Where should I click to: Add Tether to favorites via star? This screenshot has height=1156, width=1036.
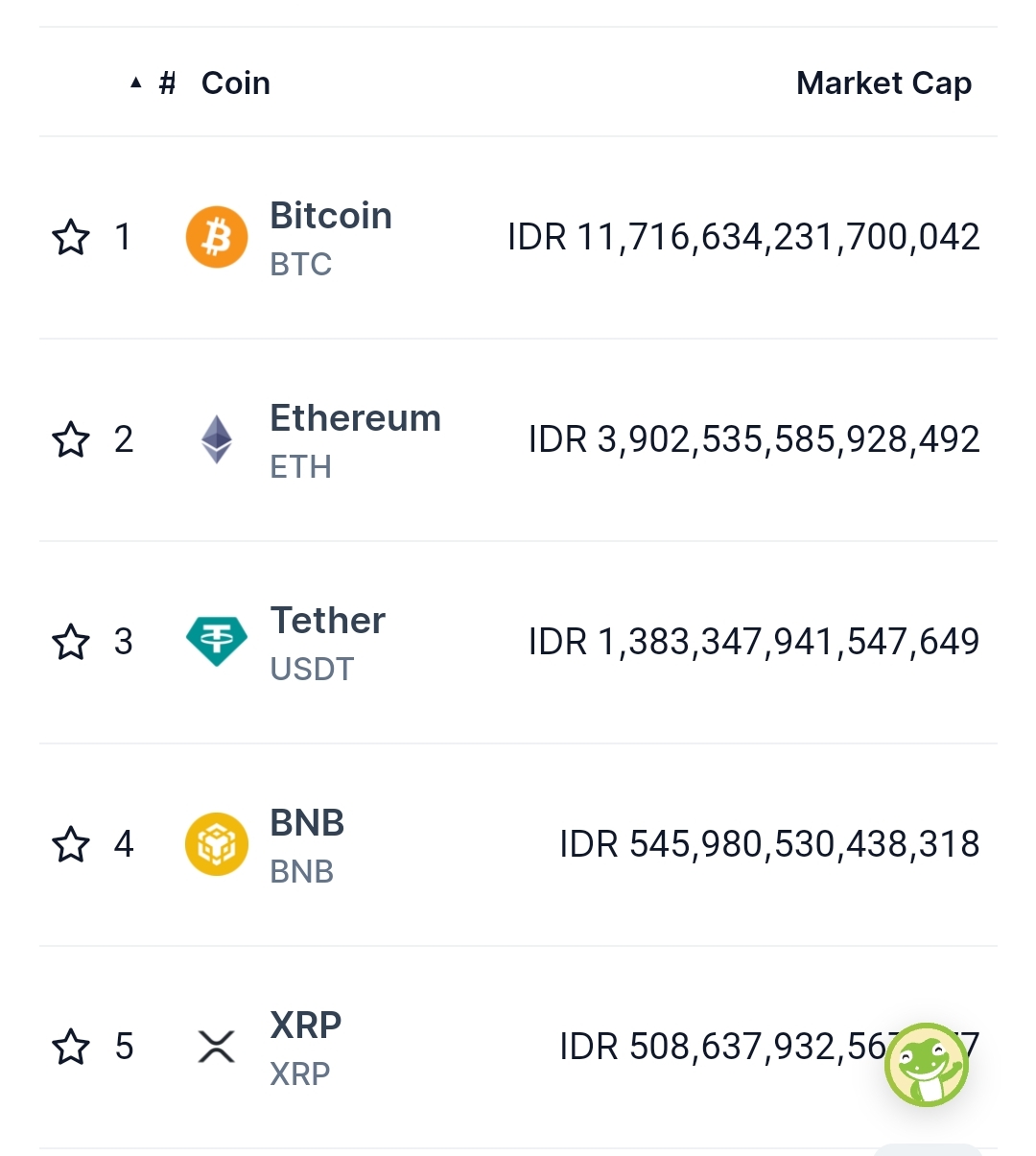(x=71, y=642)
